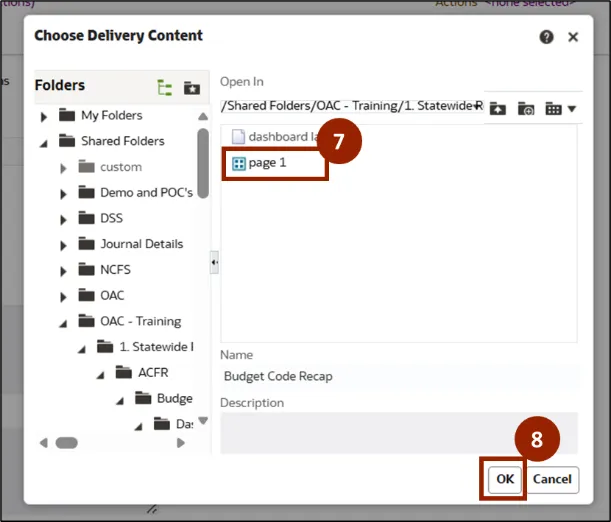Select page 1 in content list
Viewport: 611px width, 522px height.
click(x=259, y=163)
